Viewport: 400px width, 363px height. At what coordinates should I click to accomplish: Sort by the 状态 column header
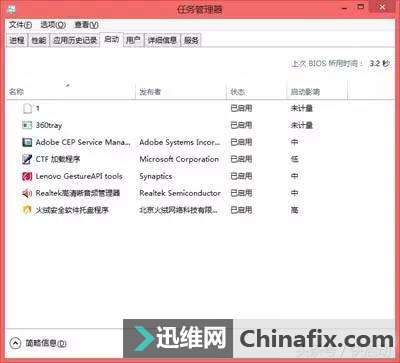[x=257, y=91]
